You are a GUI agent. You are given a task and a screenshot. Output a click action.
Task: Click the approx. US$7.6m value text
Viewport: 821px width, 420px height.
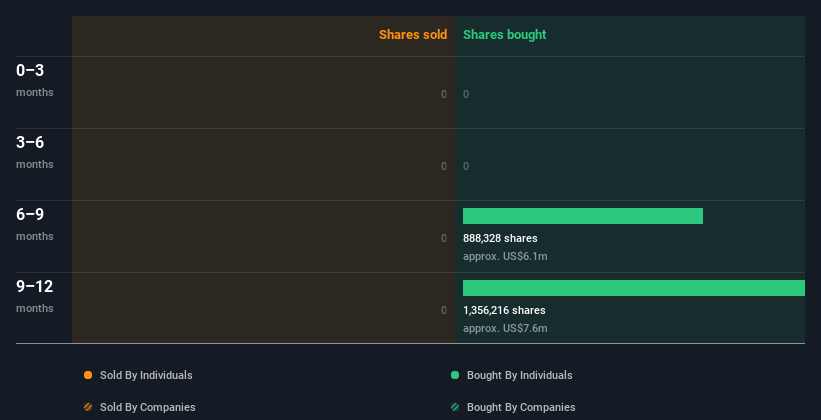[x=505, y=328]
